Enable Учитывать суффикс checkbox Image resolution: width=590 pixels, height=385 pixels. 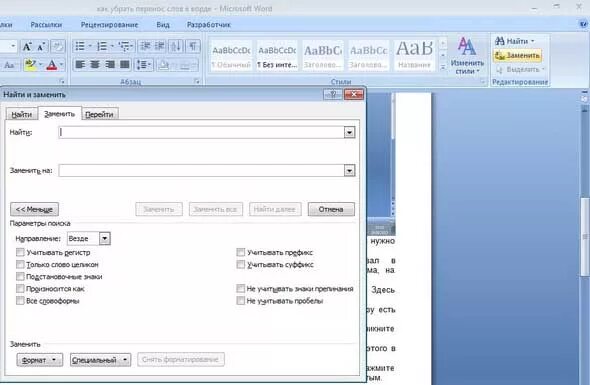coord(240,264)
